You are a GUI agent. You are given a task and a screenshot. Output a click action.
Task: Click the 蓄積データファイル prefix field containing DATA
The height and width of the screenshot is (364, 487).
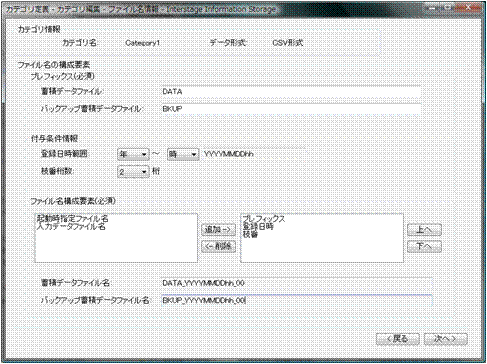click(290, 92)
